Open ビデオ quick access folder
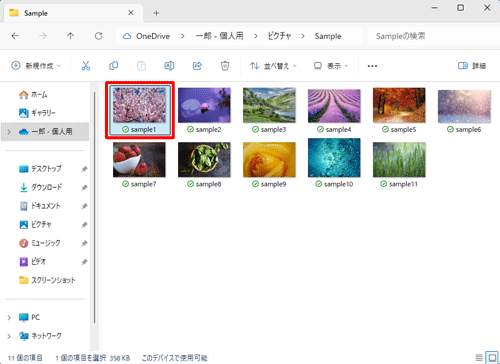Viewport: 500px width, 364px height. coord(33,262)
